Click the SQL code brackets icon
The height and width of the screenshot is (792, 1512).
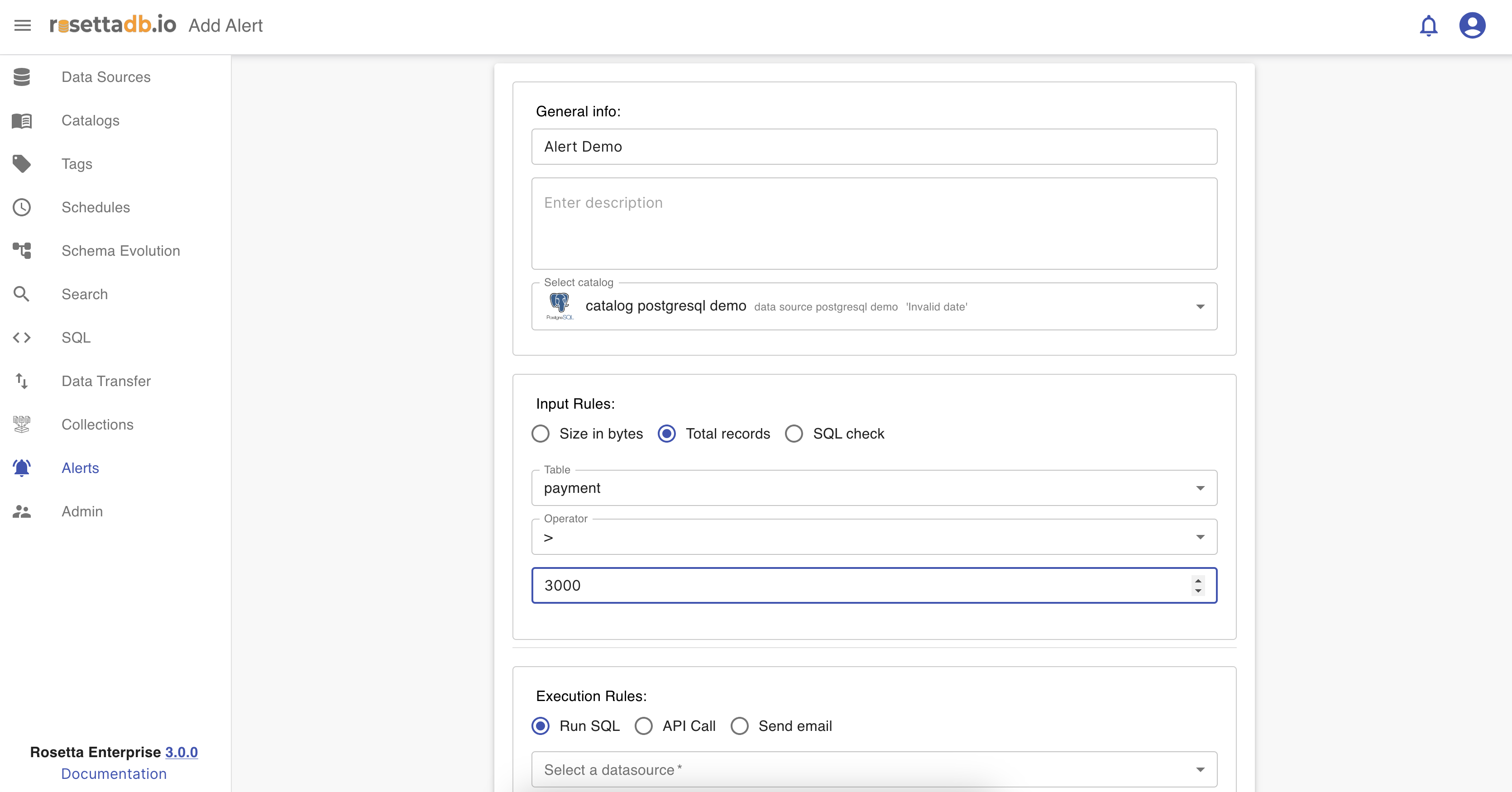pyautogui.click(x=22, y=337)
